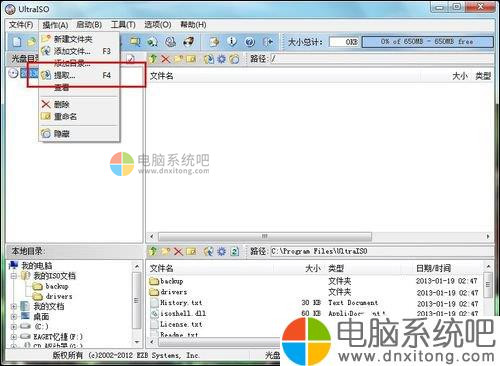Click the disc file list horizontal scrollbar
Image resolution: width=500 pixels, height=366 pixels.
click(319, 236)
